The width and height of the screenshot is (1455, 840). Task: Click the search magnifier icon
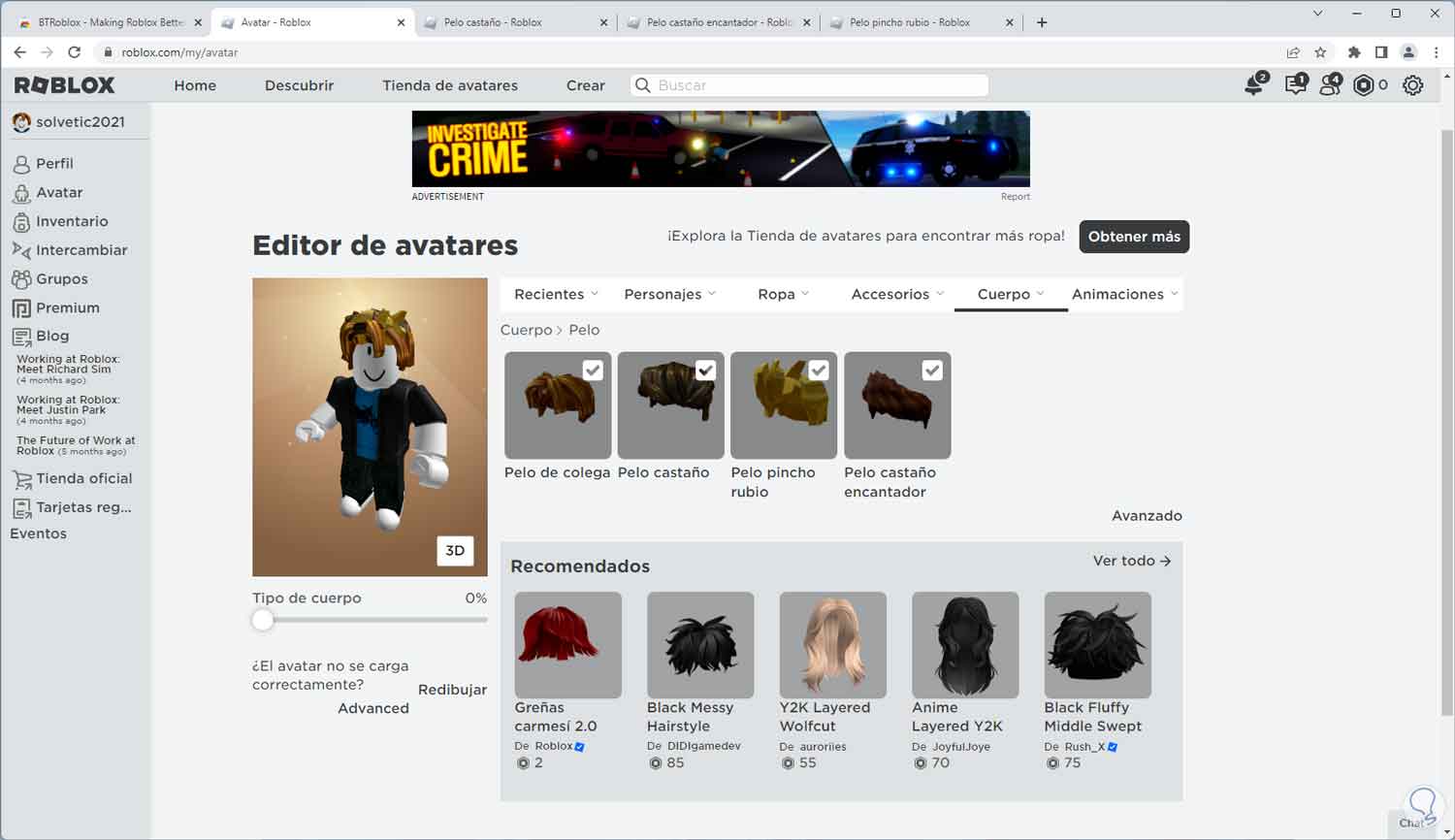point(642,85)
